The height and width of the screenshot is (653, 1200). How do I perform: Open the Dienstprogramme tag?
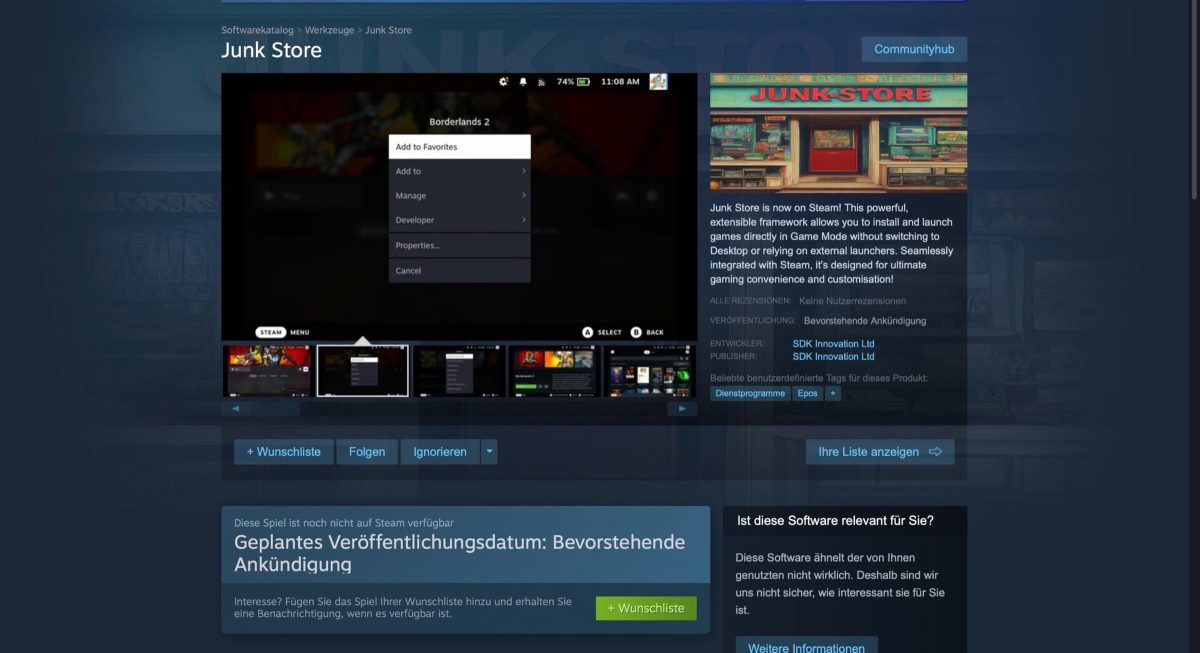coord(750,393)
